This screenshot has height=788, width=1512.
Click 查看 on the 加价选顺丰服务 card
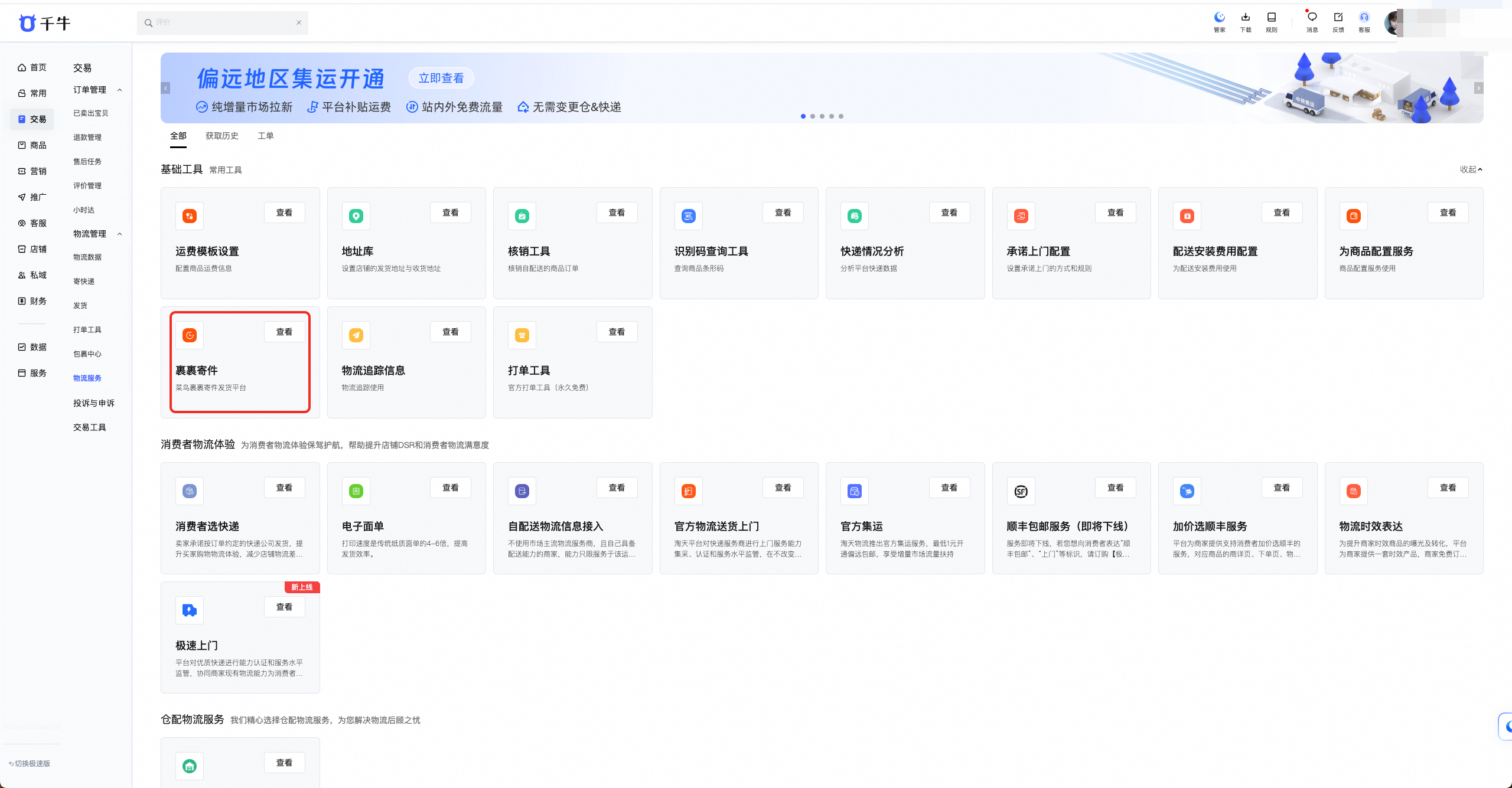[x=1282, y=488]
